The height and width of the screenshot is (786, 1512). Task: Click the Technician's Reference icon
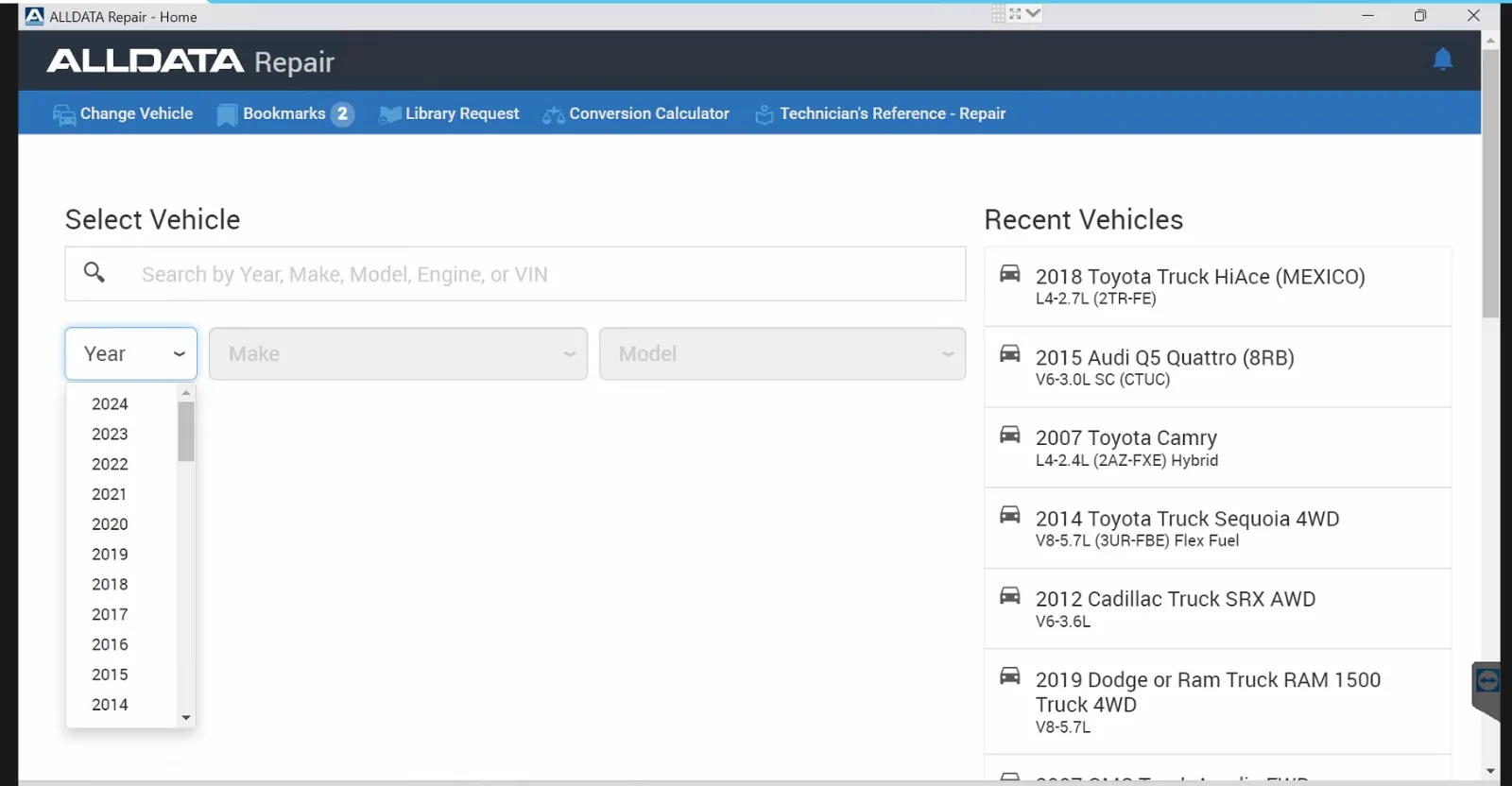coord(764,114)
